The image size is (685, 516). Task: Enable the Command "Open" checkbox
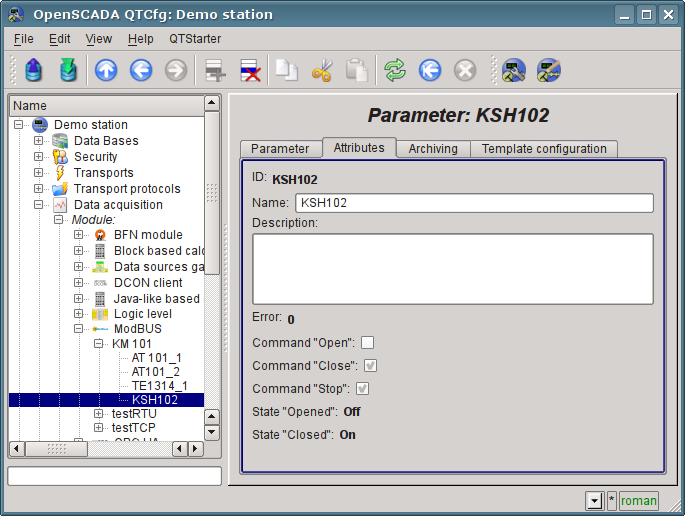[367, 343]
